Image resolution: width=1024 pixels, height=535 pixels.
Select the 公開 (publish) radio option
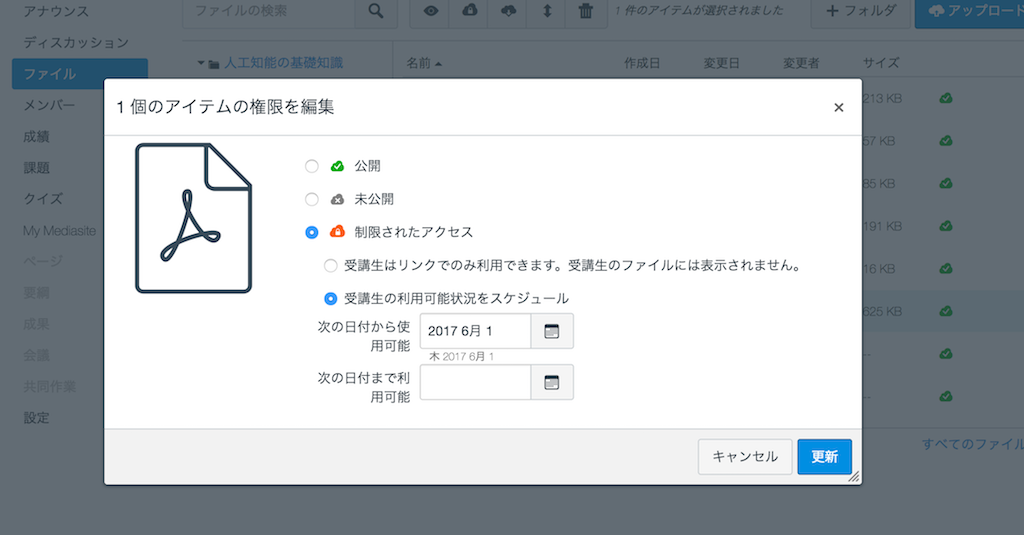pos(312,167)
